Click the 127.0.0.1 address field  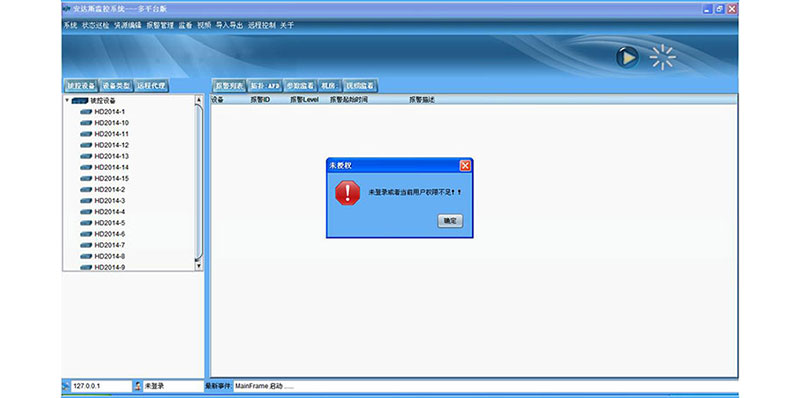coord(101,386)
